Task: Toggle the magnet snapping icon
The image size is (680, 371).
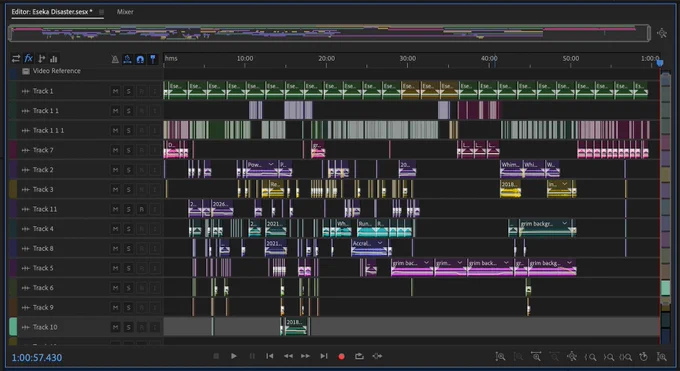Action: tap(140, 59)
